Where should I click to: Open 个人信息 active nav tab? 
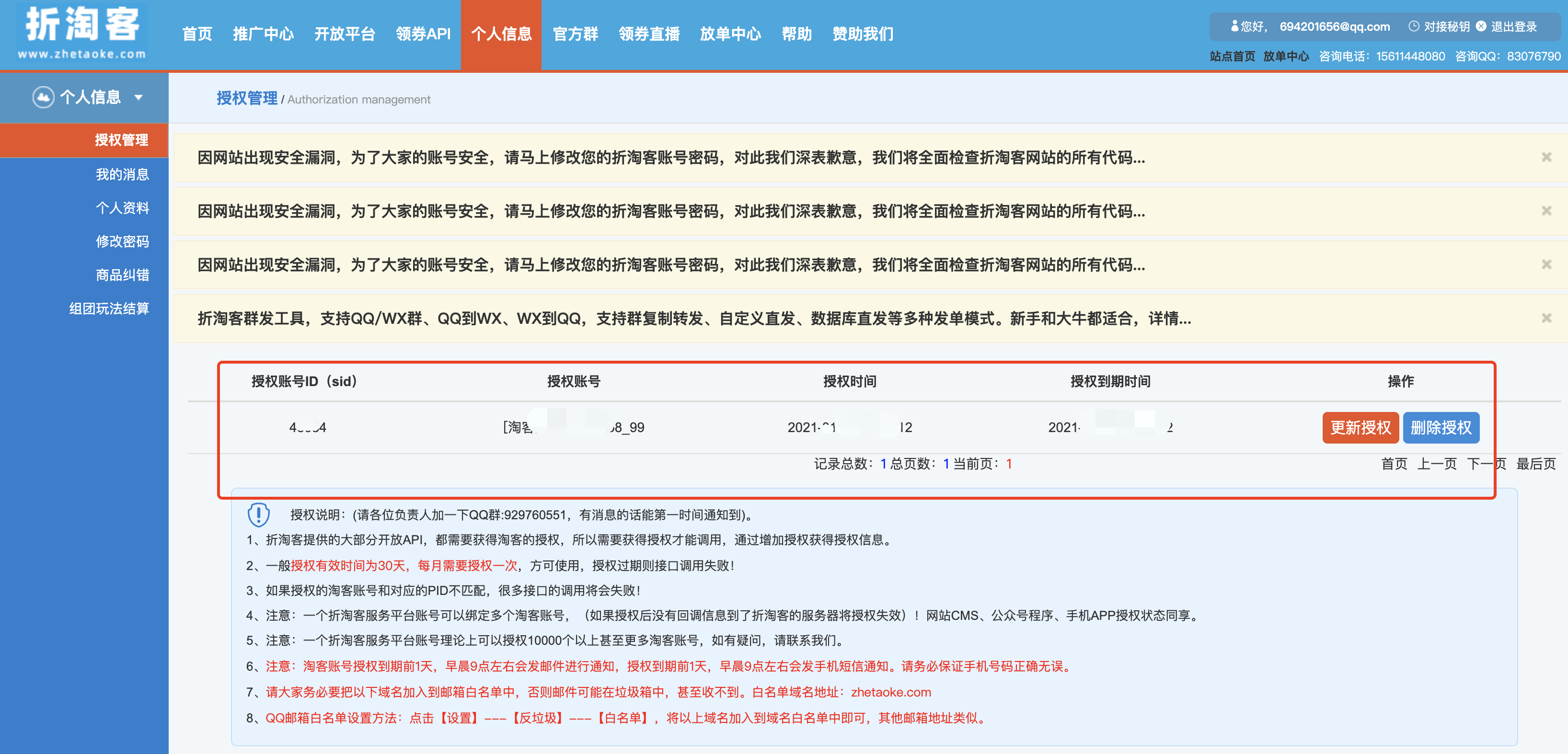501,34
